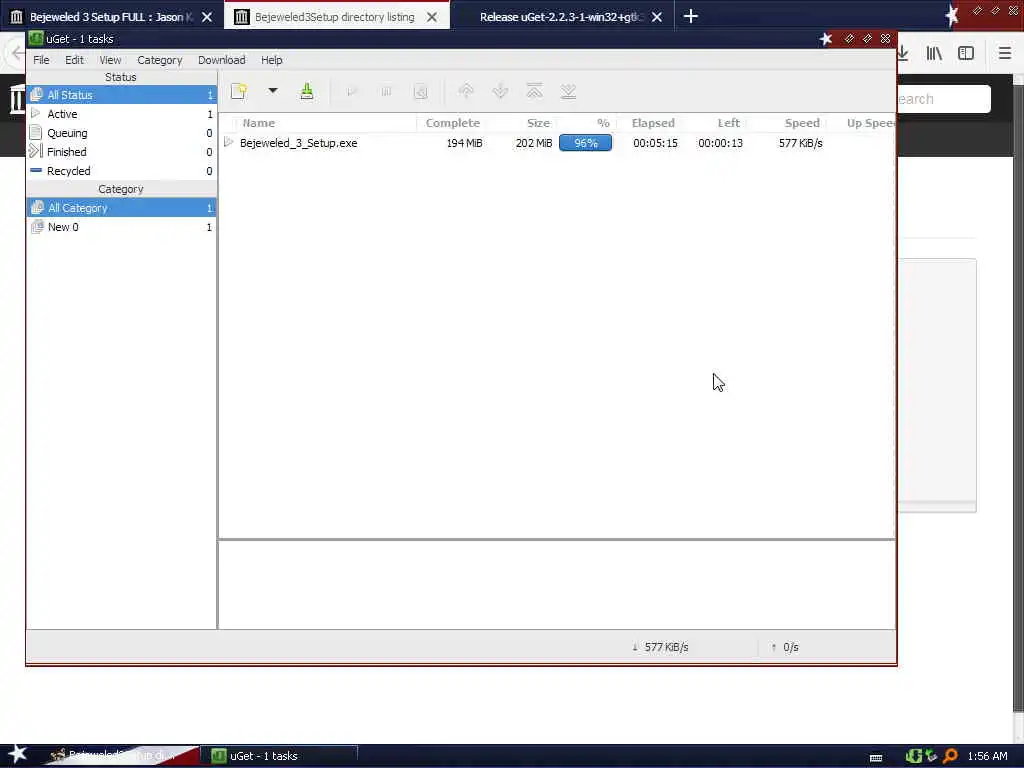Viewport: 1024px width, 768px height.
Task: Select the All Category entry
Action: (121, 208)
